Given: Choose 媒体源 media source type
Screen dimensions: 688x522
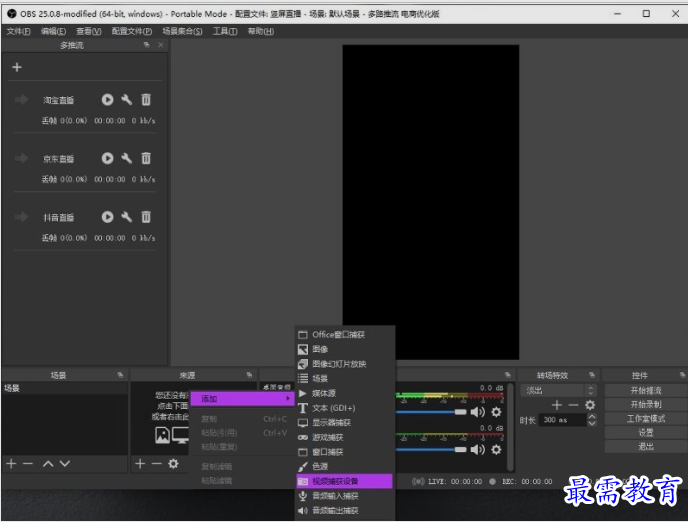Looking at the screenshot, I should 345,393.
